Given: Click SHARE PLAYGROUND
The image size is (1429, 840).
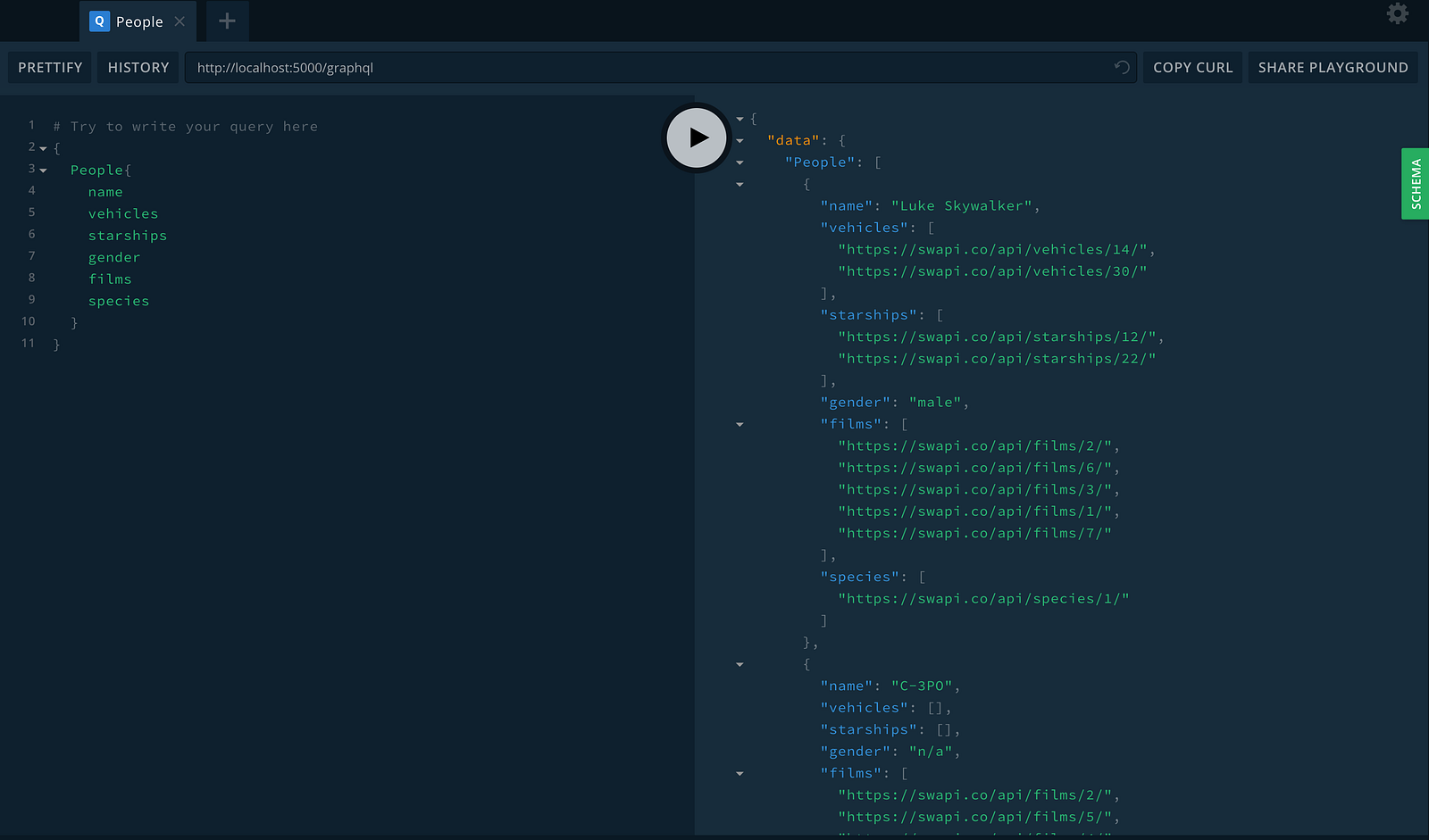Looking at the screenshot, I should [x=1333, y=68].
